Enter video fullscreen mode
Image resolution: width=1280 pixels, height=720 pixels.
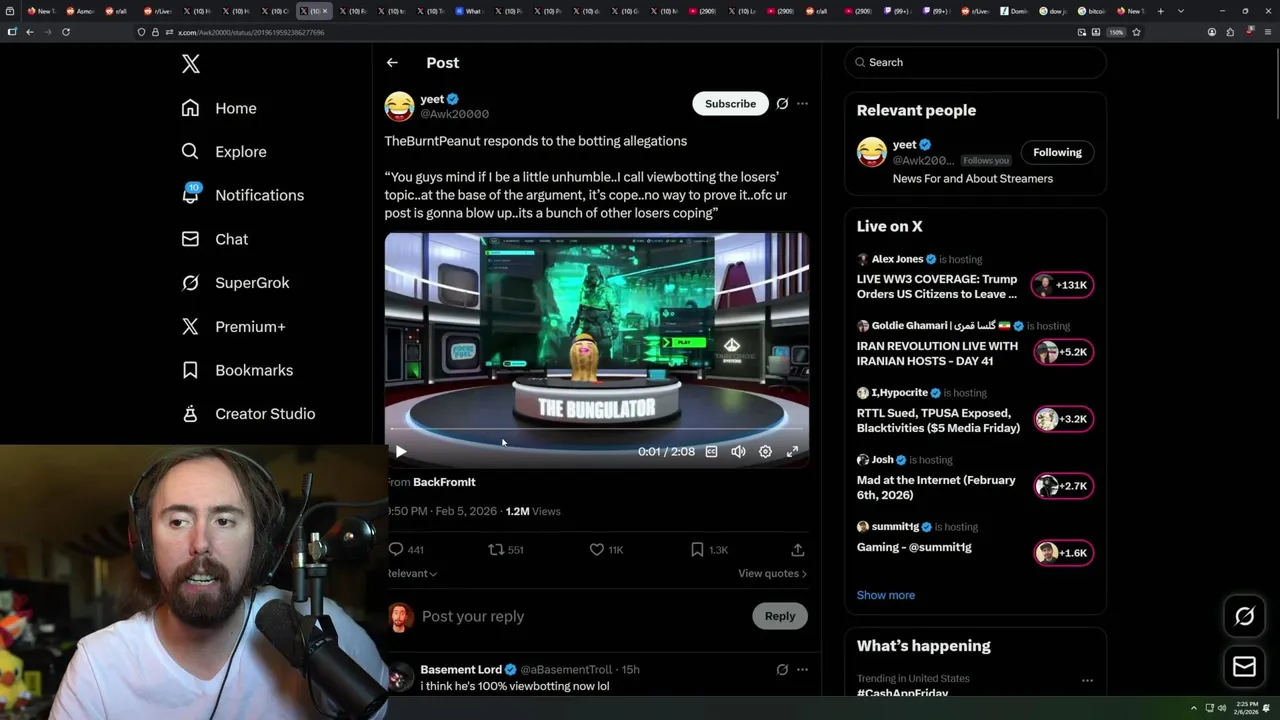click(792, 452)
